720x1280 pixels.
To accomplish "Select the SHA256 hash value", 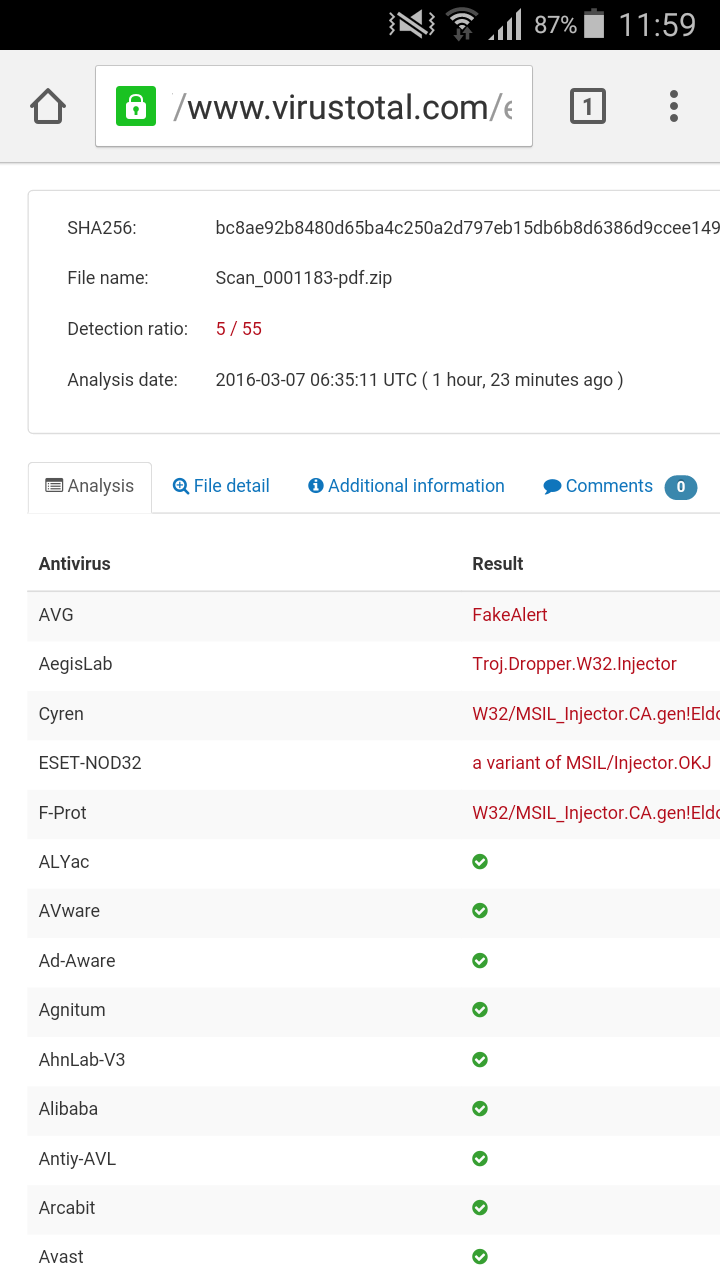I will pos(468,228).
